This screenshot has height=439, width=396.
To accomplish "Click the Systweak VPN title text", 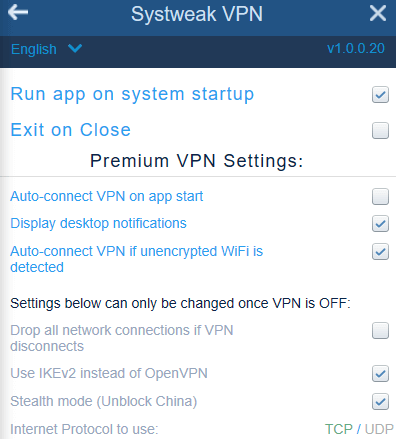I will [x=197, y=14].
